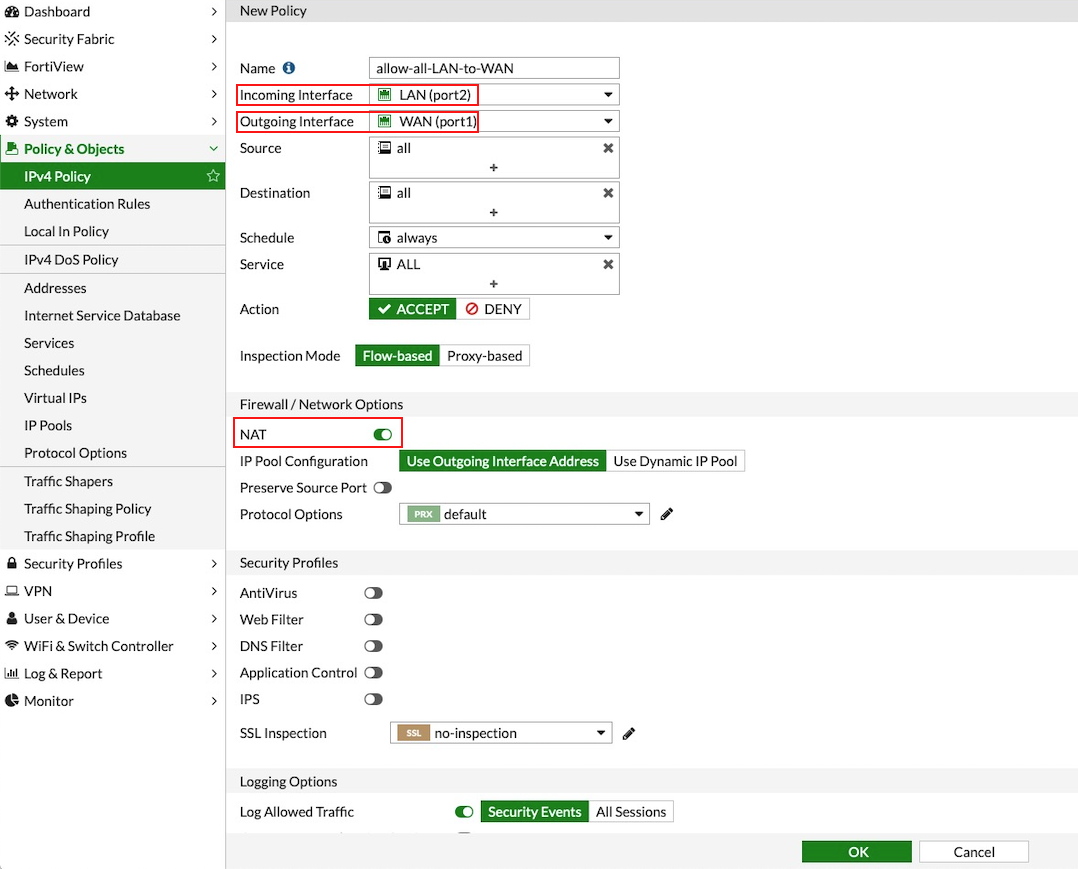Enable the AntiVirus toggle
This screenshot has height=869, width=1078.
(x=373, y=593)
